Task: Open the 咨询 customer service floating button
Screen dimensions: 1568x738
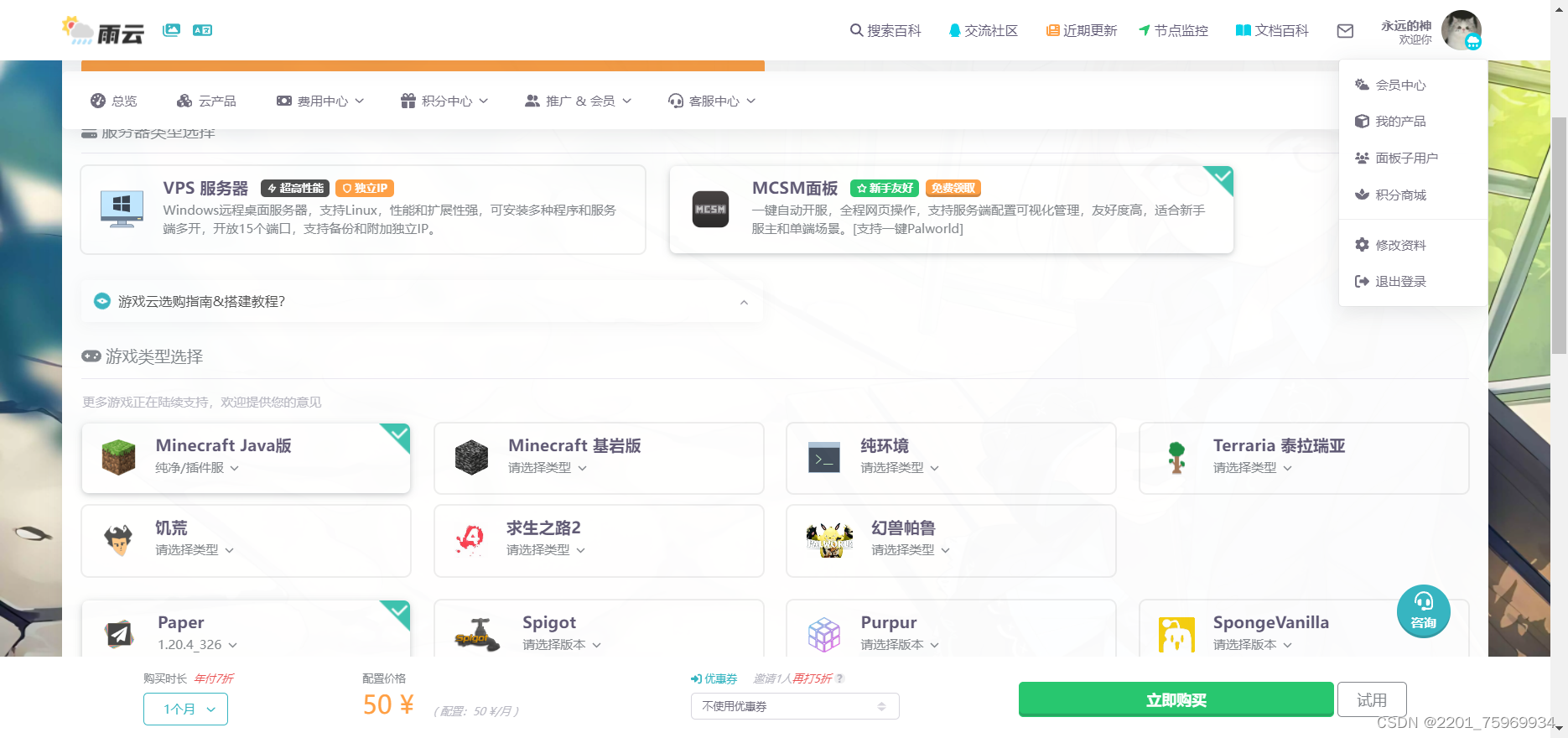Action: 1423,611
